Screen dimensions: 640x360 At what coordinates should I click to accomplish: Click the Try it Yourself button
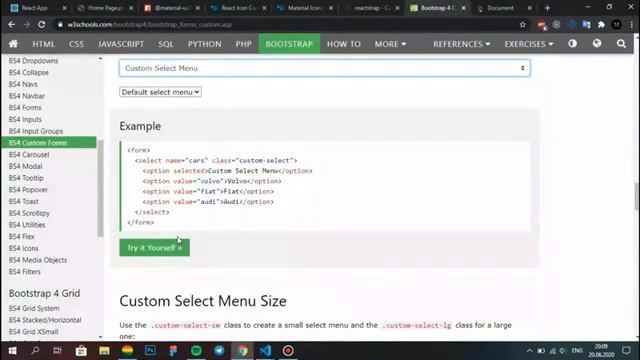coord(154,248)
